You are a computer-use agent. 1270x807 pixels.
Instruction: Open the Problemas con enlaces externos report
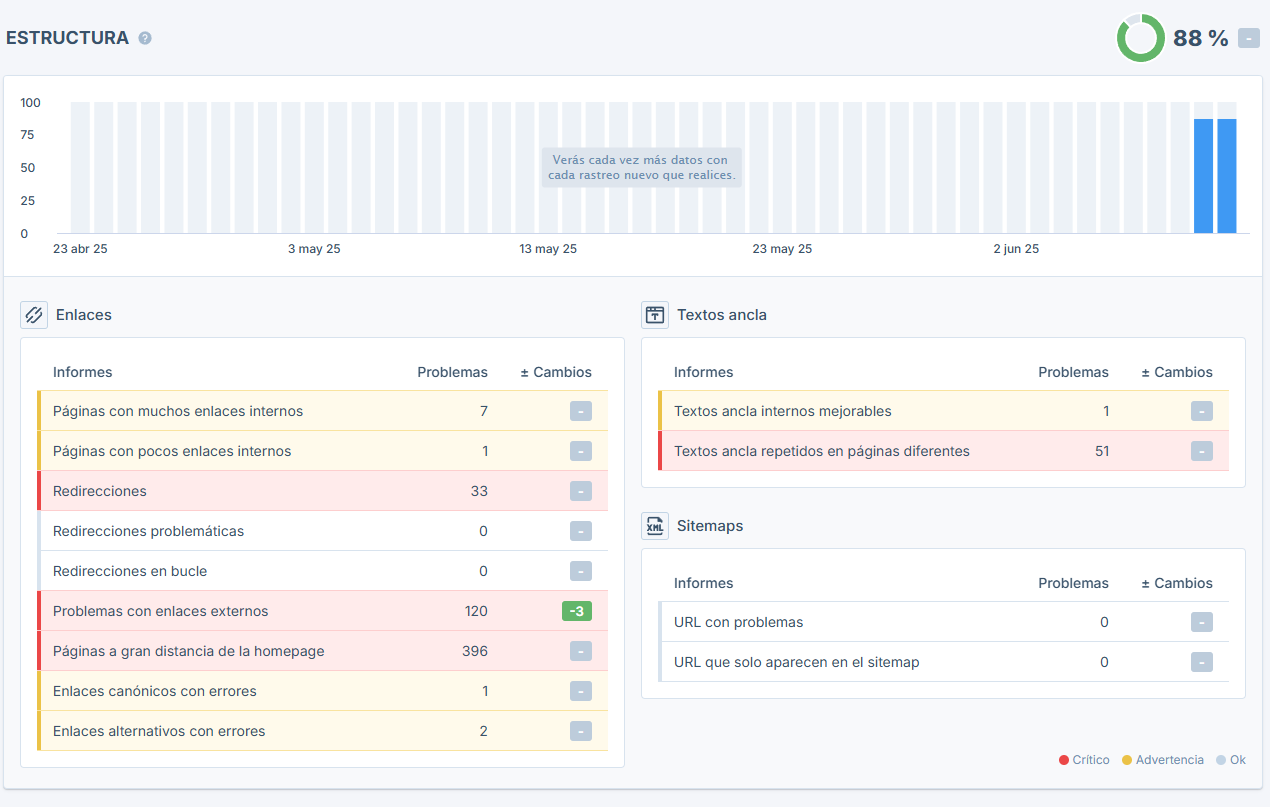pyautogui.click(x=161, y=611)
